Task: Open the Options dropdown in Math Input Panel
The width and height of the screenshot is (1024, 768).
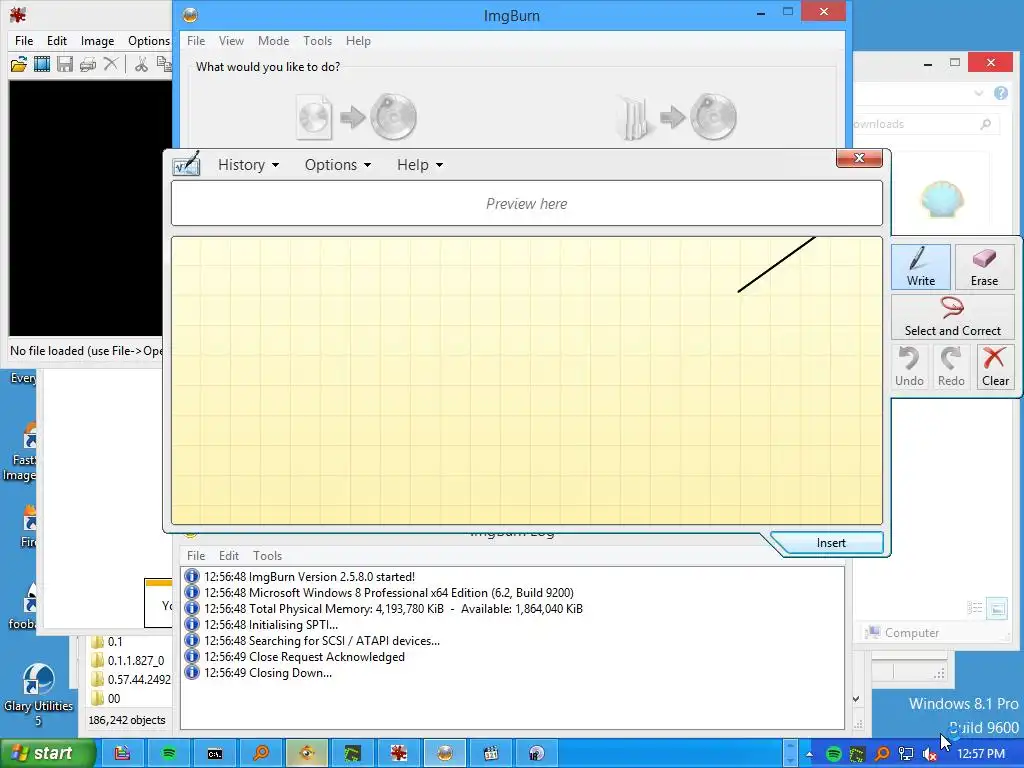Action: point(338,165)
